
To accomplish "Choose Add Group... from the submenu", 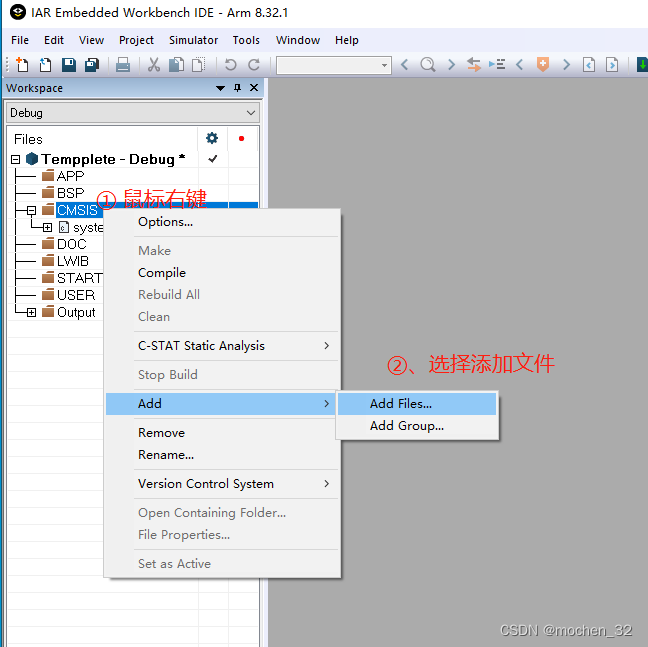I will click(x=417, y=426).
